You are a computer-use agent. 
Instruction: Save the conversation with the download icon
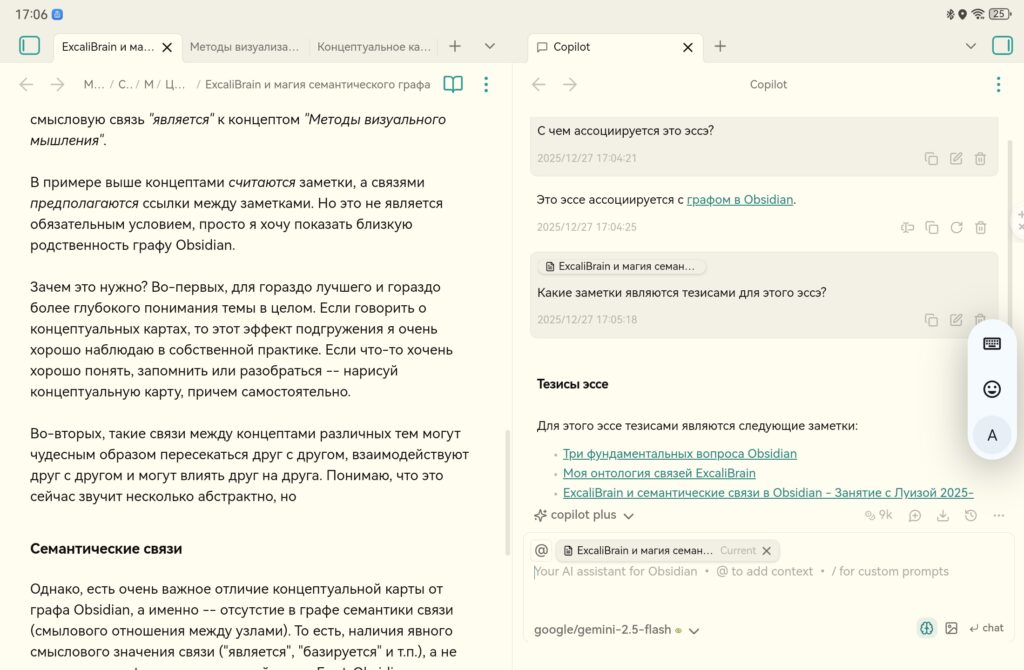coord(943,514)
